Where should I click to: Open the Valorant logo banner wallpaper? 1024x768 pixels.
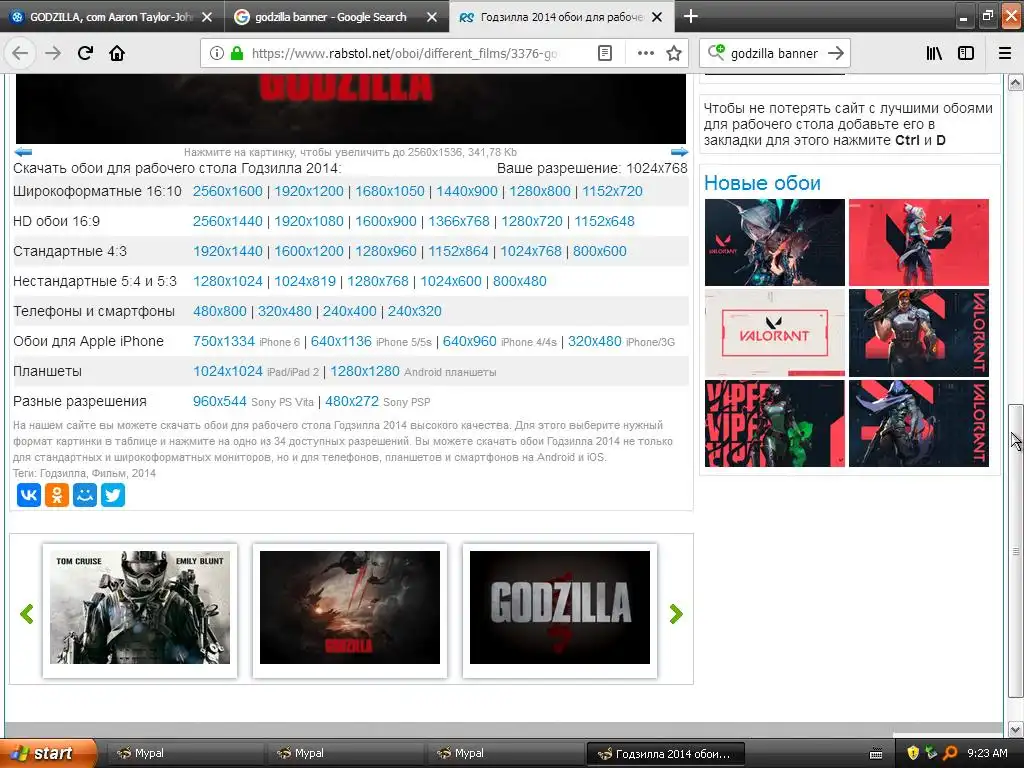(x=775, y=333)
